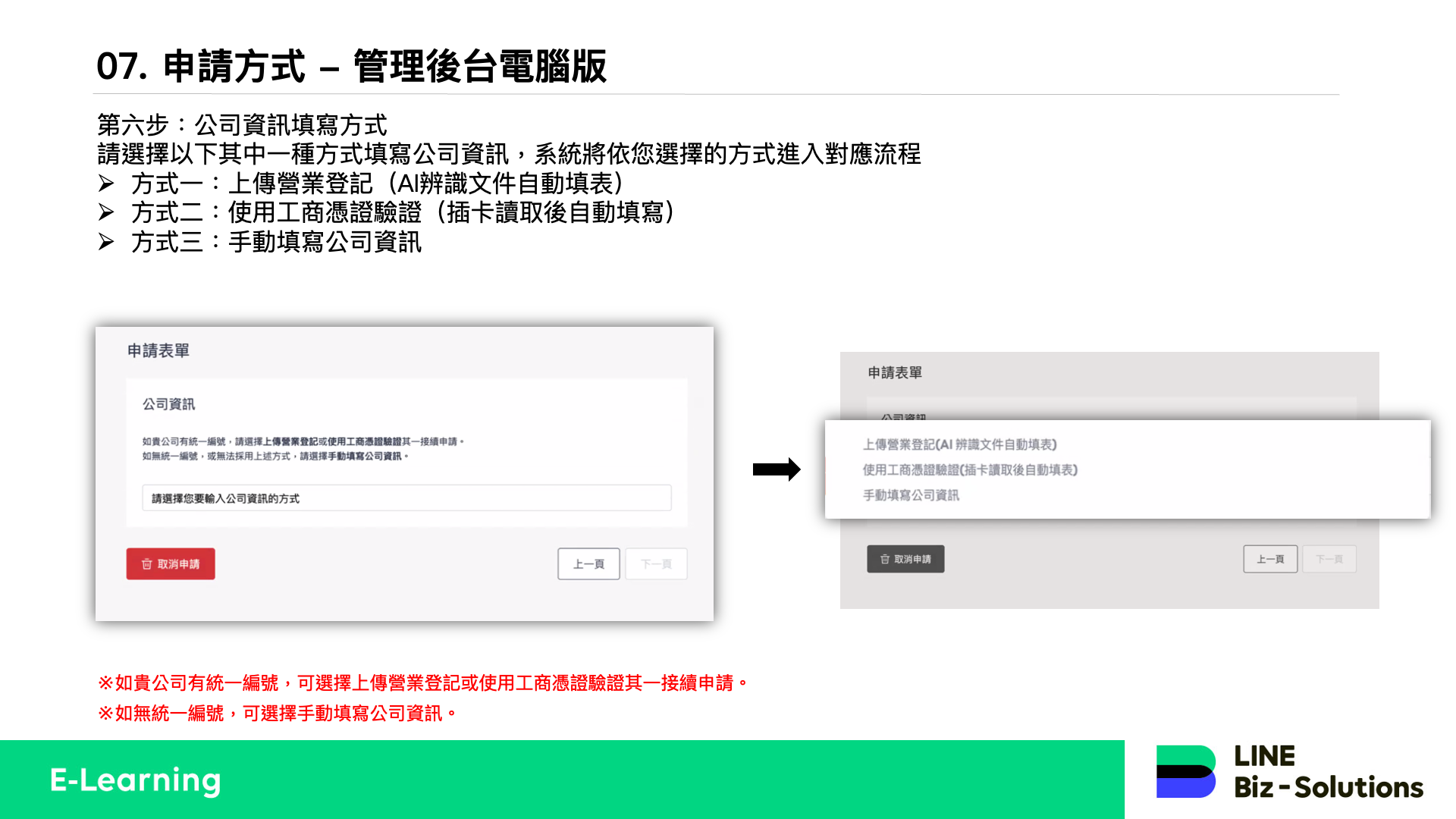Image resolution: width=1456 pixels, height=819 pixels.
Task: Click 申請表單 title in left screenshot
Action: click(158, 350)
